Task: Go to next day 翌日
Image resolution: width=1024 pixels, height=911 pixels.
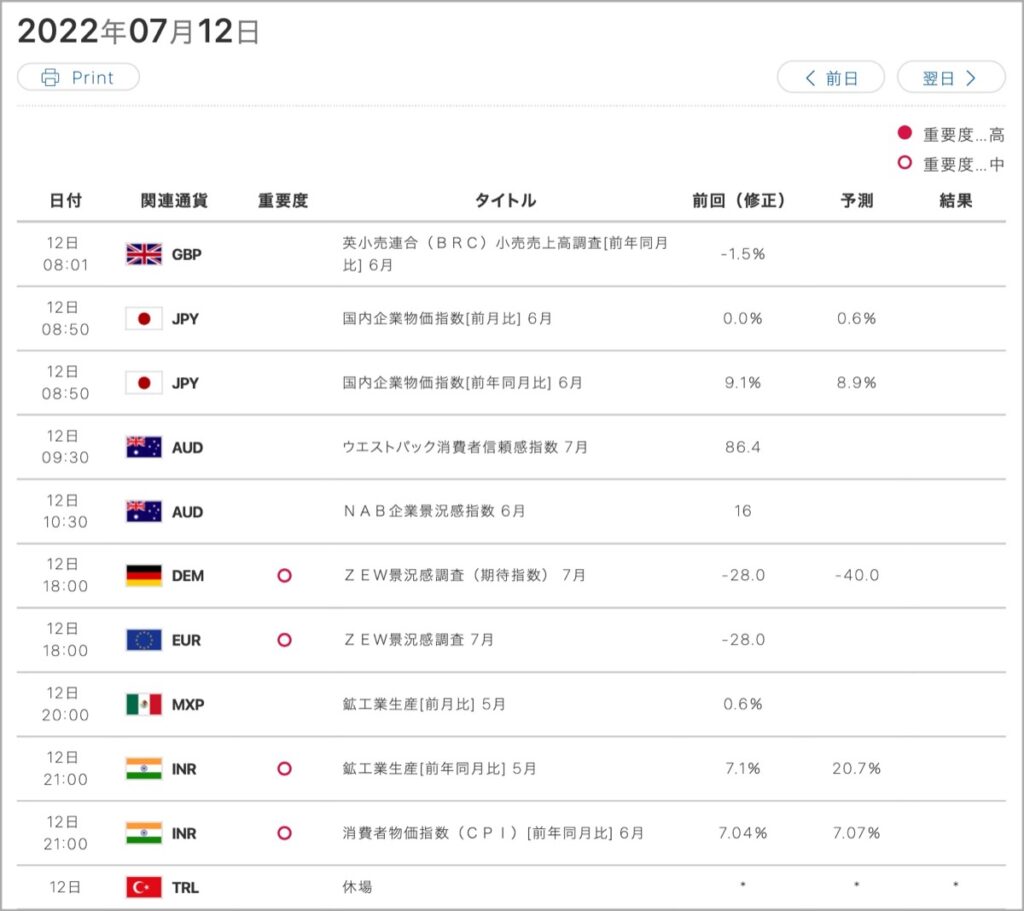Action: [x=951, y=78]
